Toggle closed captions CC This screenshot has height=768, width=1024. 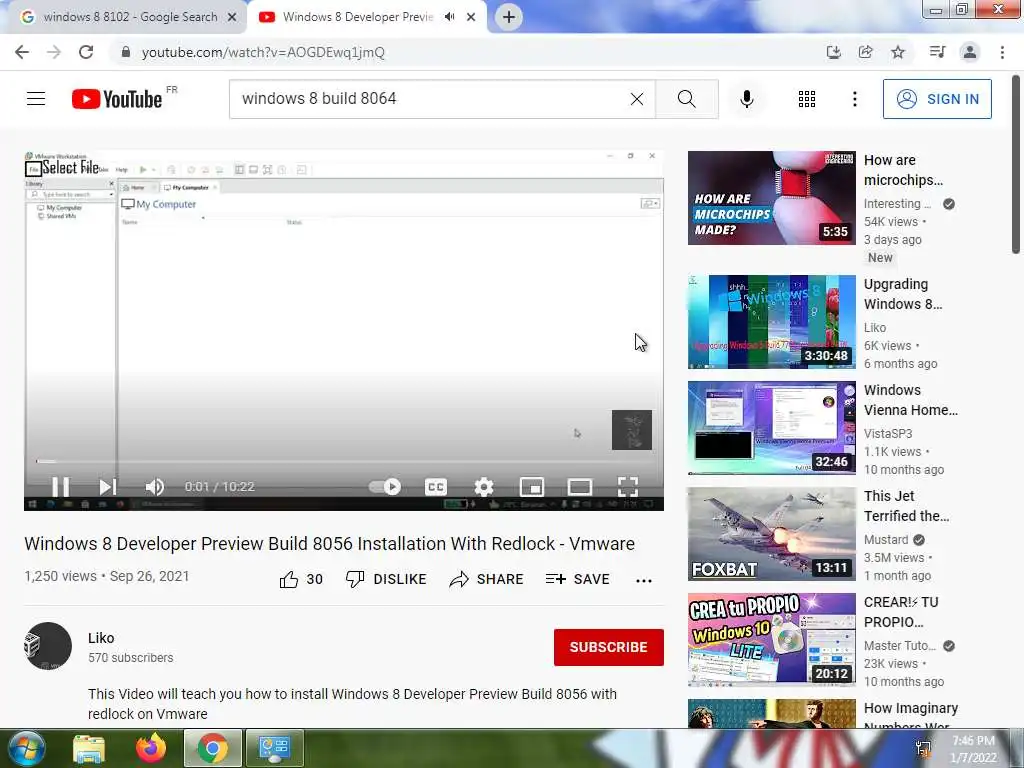[x=436, y=487]
